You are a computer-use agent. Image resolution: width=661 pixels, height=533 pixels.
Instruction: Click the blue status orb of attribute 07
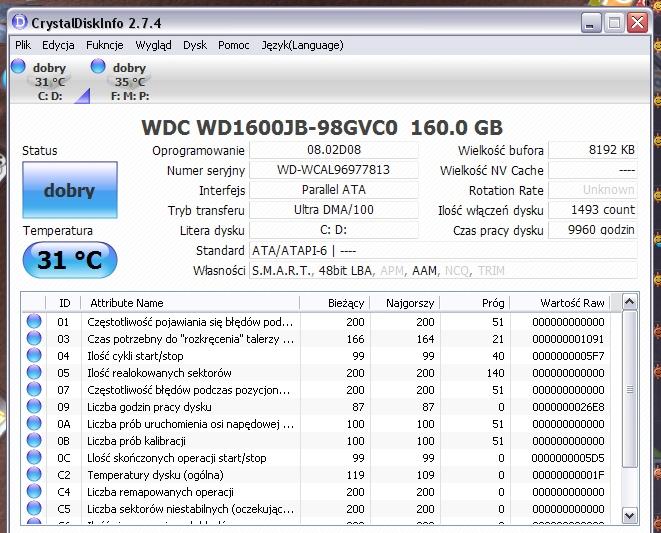(x=34, y=389)
